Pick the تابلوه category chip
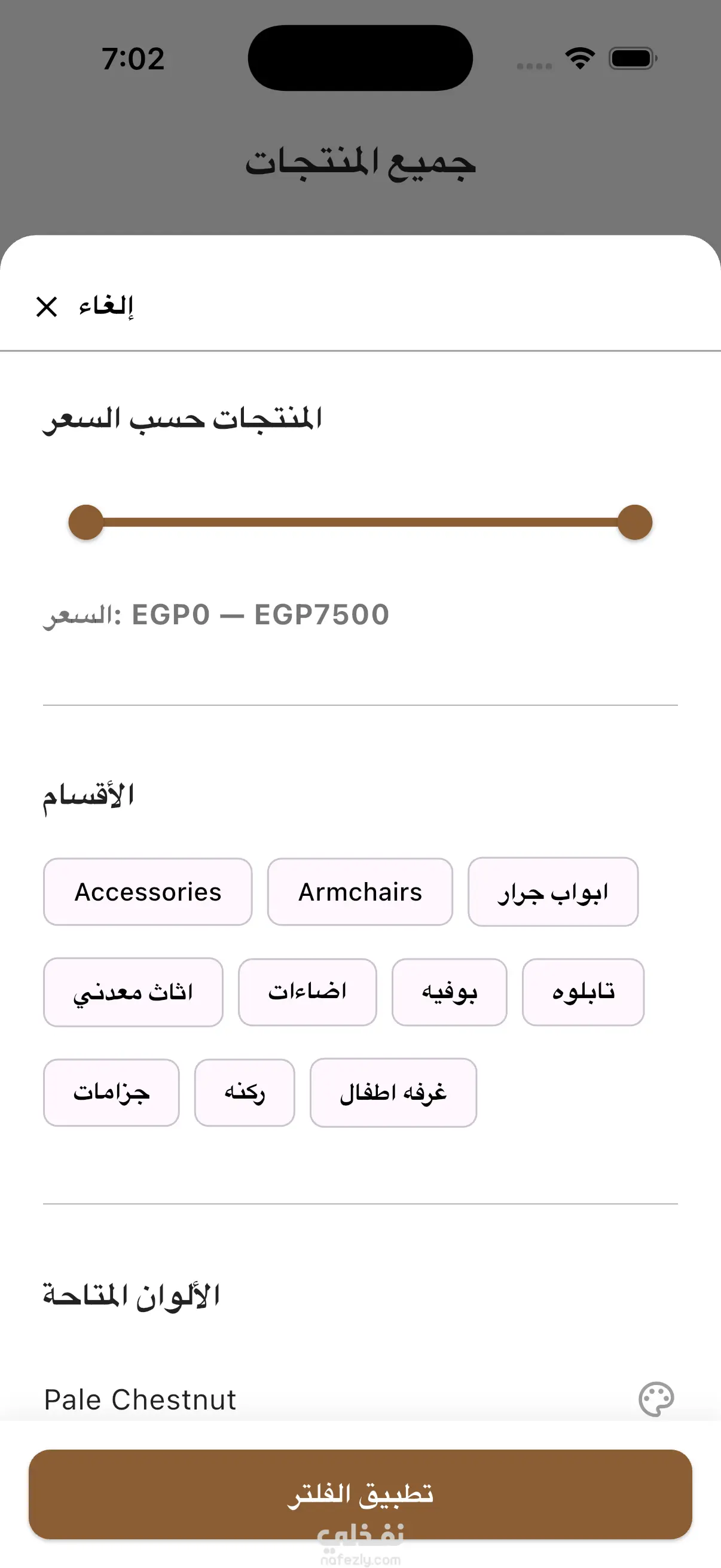This screenshot has width=721, height=1568. 583,992
